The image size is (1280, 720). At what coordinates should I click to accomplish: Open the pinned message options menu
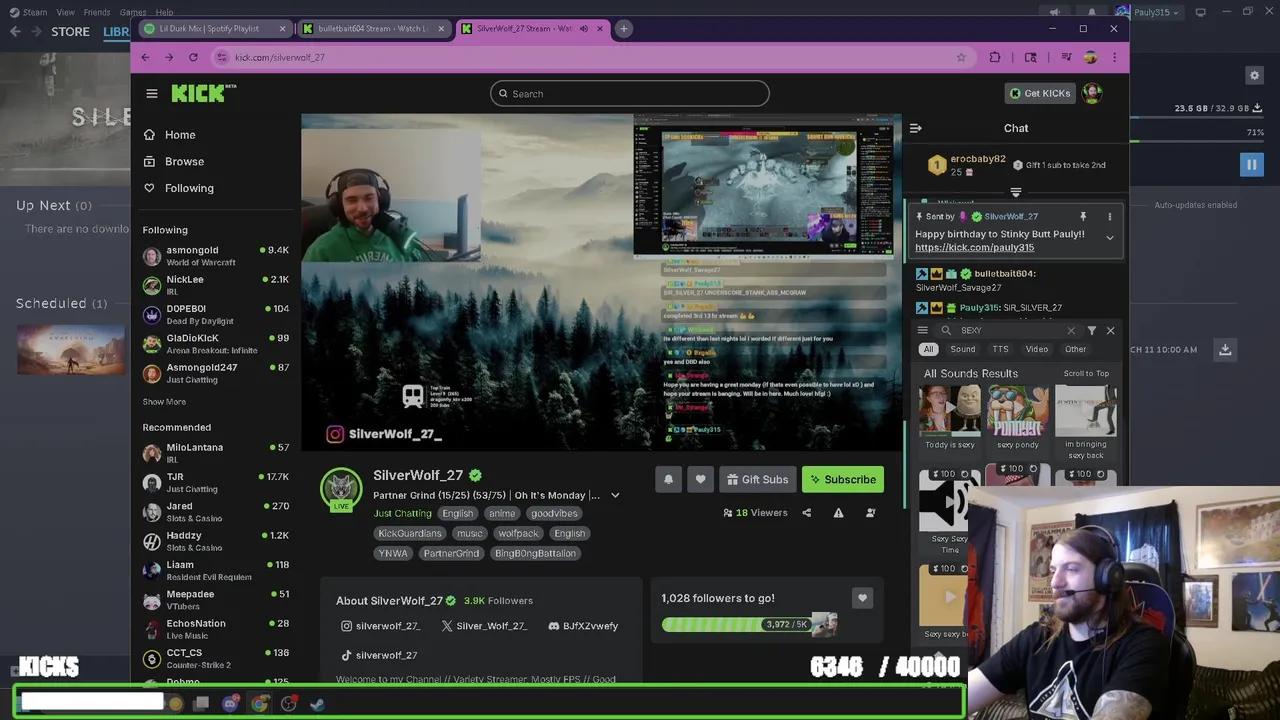[x=1109, y=217]
